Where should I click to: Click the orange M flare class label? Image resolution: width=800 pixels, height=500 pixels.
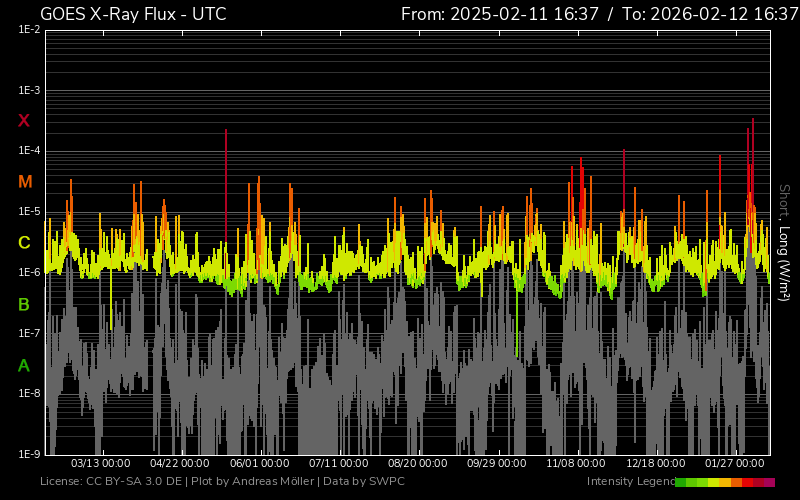pos(25,182)
